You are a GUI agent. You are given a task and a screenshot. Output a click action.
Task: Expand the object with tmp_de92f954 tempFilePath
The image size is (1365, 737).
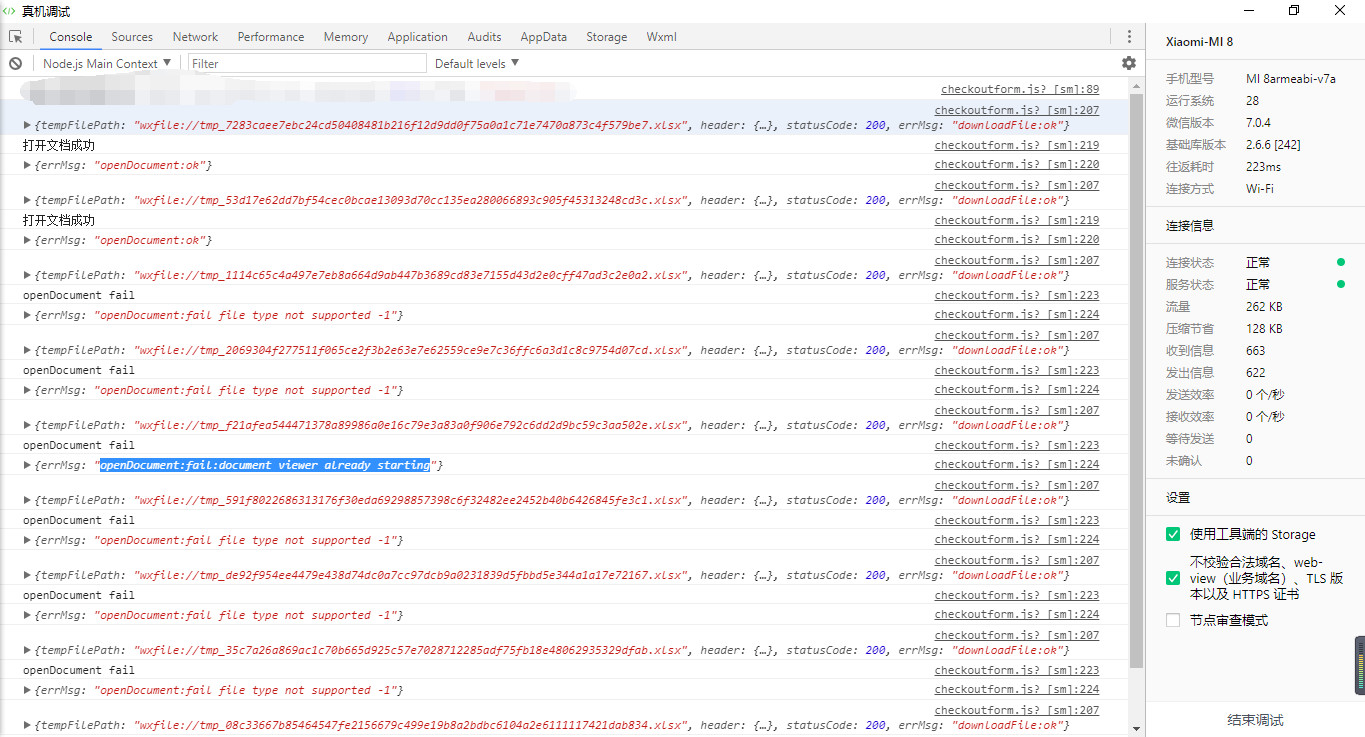point(28,576)
